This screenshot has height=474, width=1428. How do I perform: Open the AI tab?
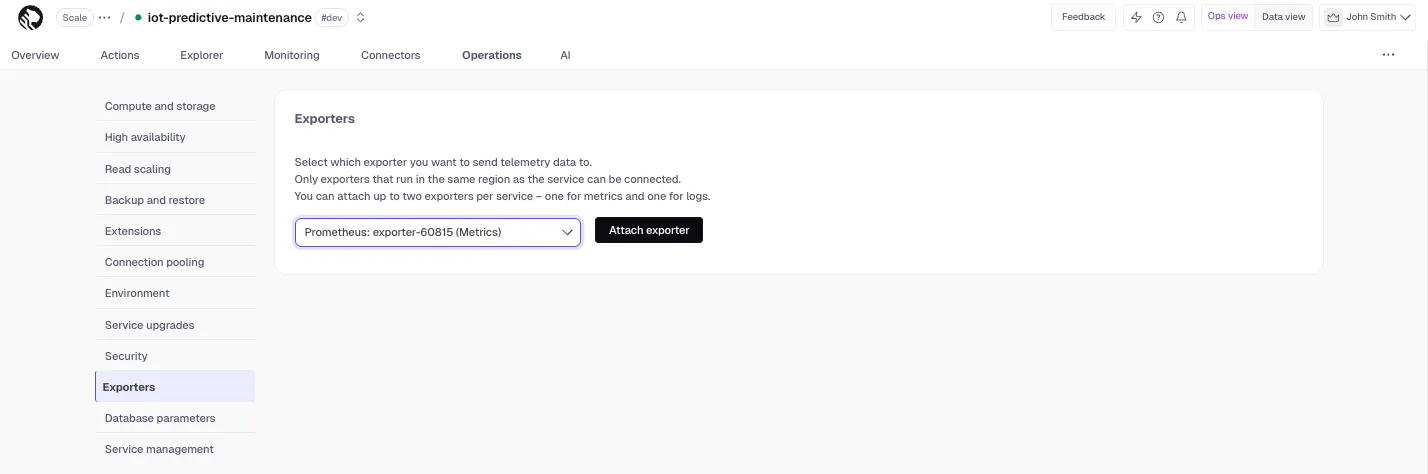click(565, 55)
